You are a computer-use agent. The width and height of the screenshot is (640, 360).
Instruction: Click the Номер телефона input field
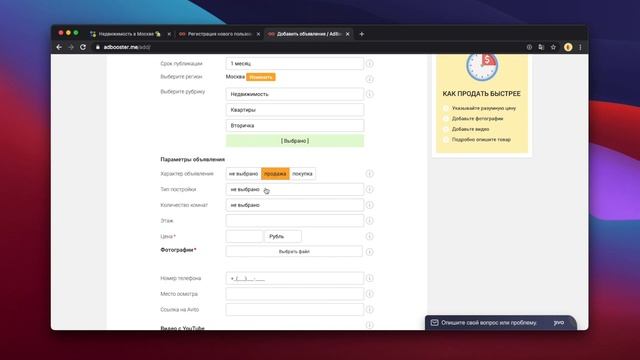click(295, 278)
